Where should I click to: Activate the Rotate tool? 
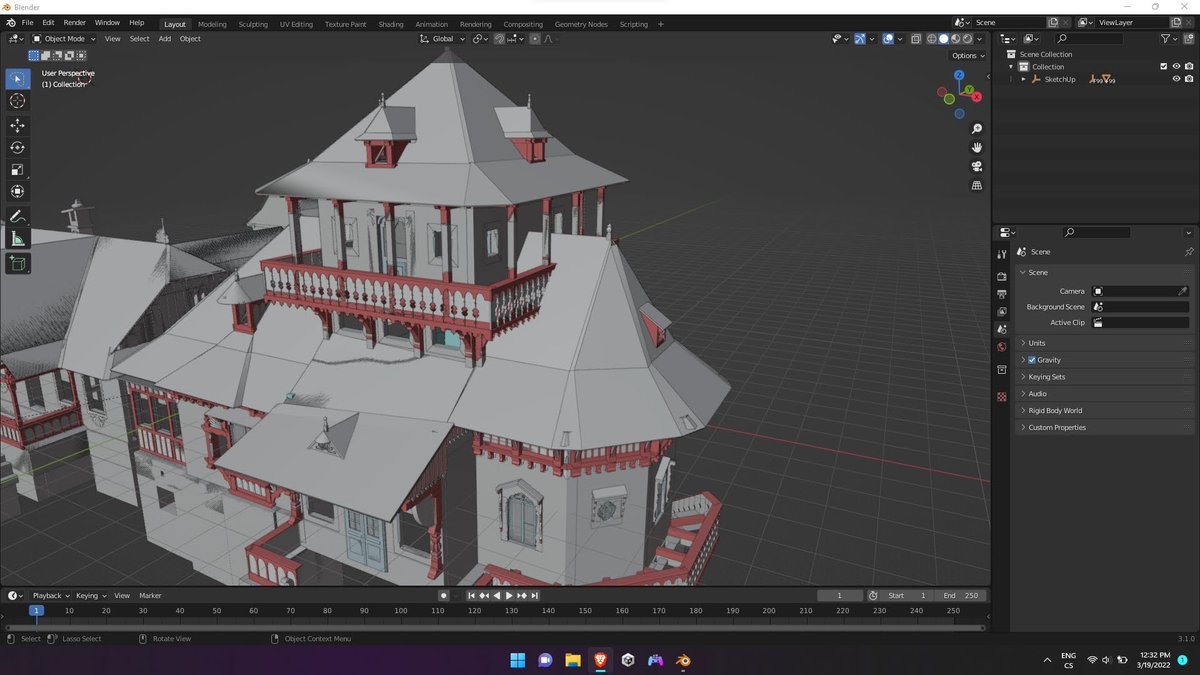point(18,147)
